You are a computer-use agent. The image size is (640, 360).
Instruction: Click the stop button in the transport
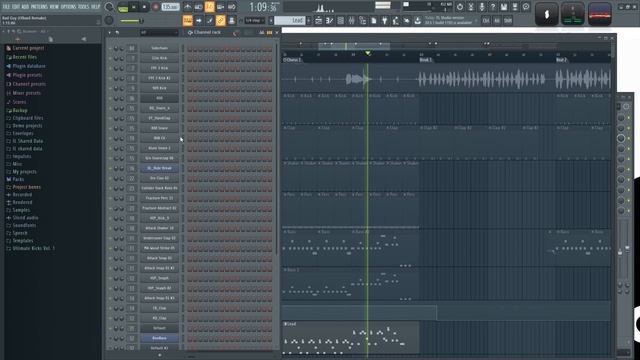144,7
